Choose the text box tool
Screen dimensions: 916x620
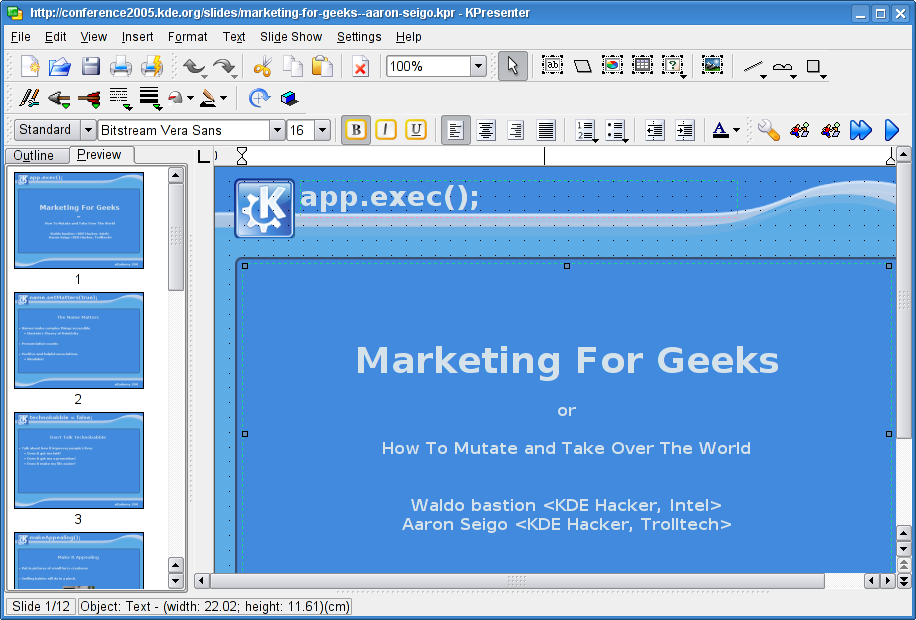pyautogui.click(x=552, y=65)
